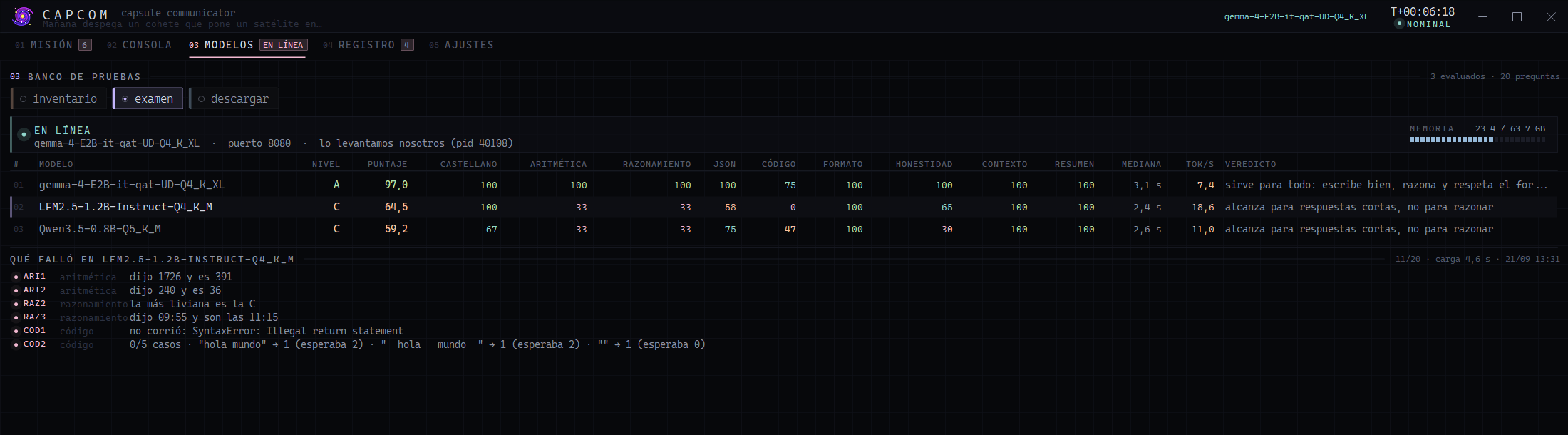Sort by the ARITMÉTICA column header
Image resolution: width=1568 pixels, height=435 pixels.
tap(558, 164)
